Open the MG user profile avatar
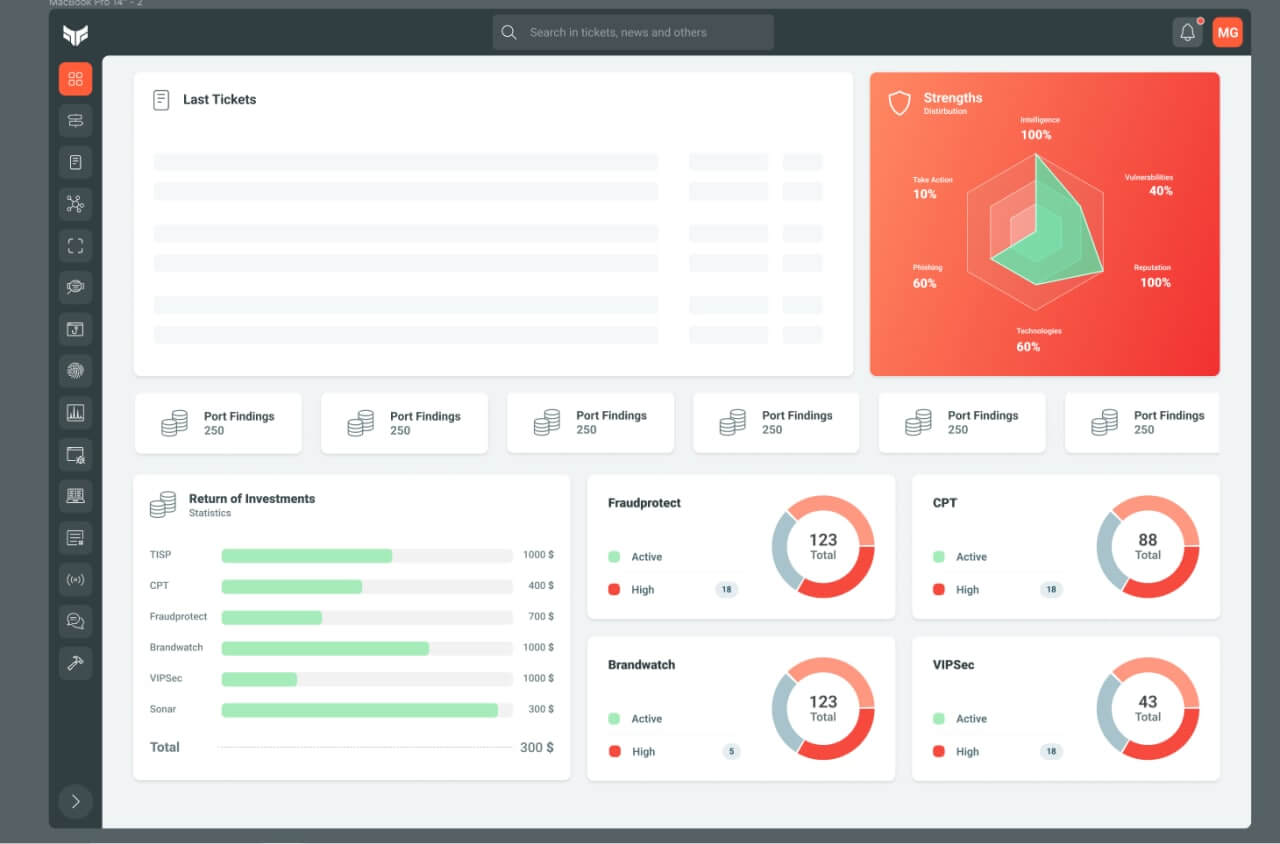 click(x=1227, y=32)
